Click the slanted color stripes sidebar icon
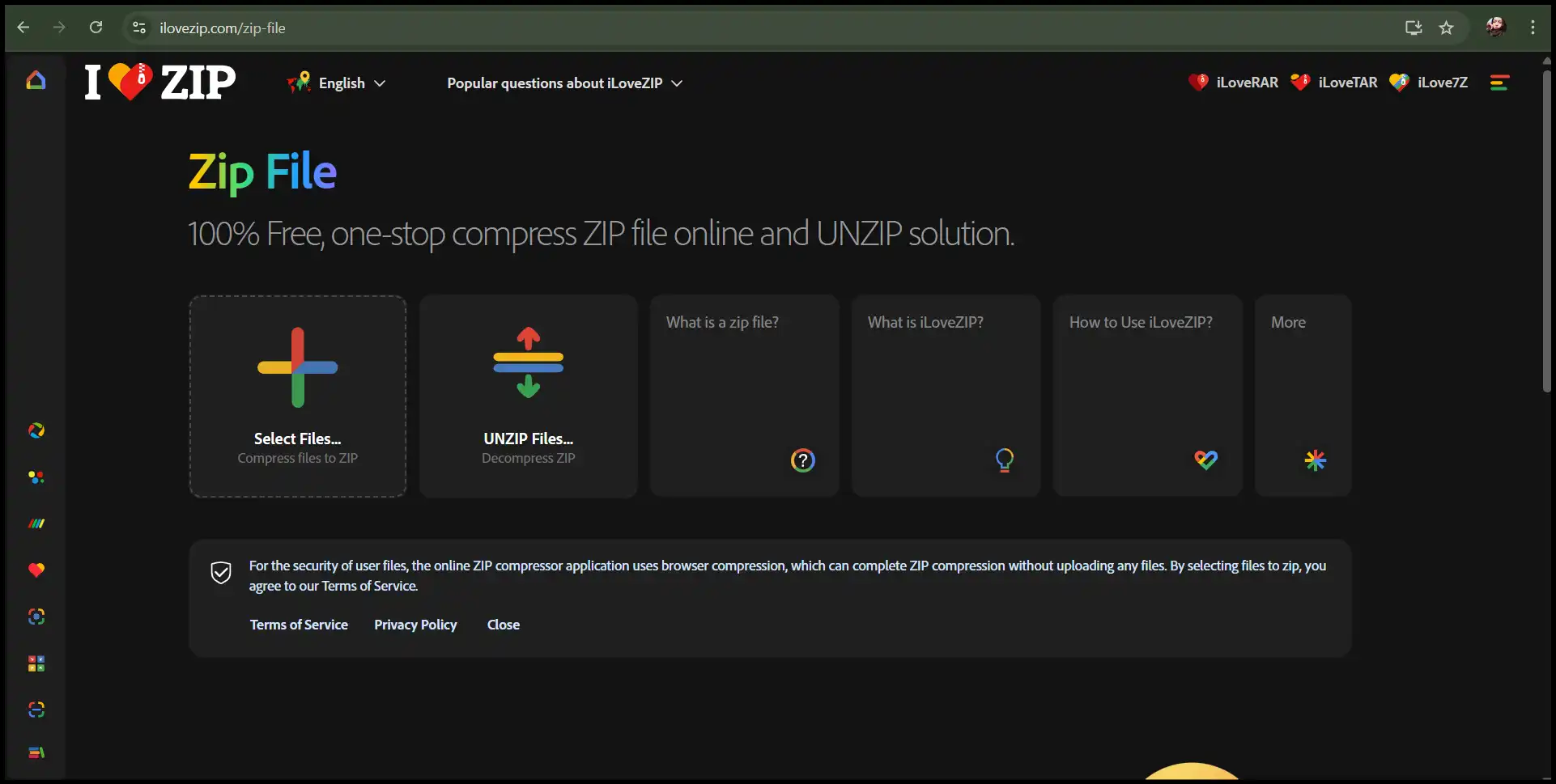Viewport: 1556px width, 784px height. click(x=36, y=523)
